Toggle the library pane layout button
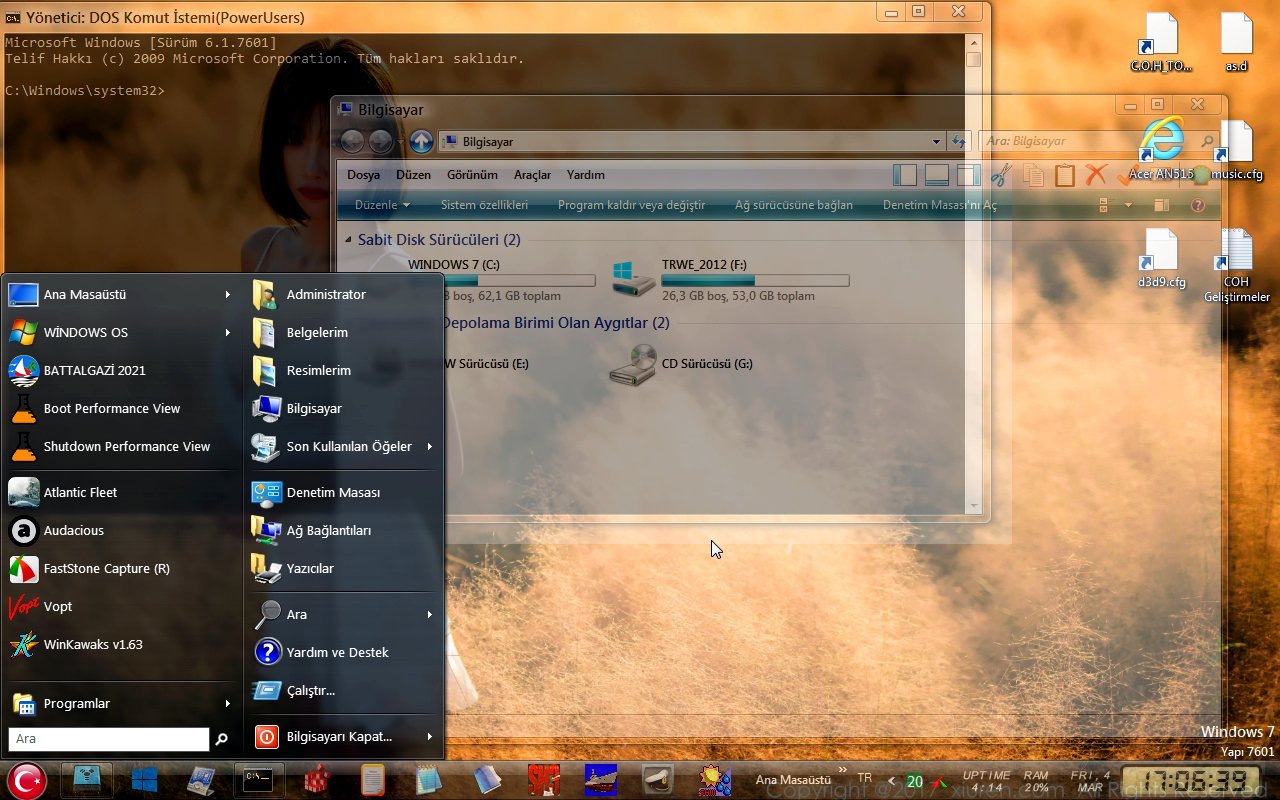This screenshot has height=800, width=1280. coord(968,176)
